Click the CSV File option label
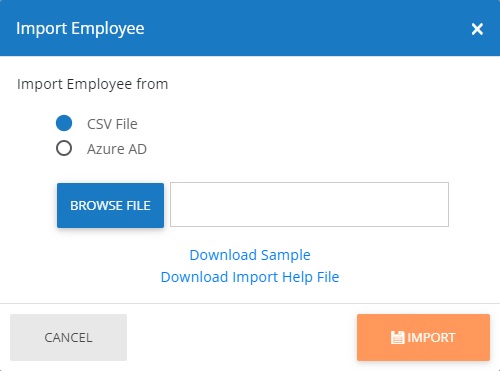This screenshot has width=500, height=371. pyautogui.click(x=112, y=124)
